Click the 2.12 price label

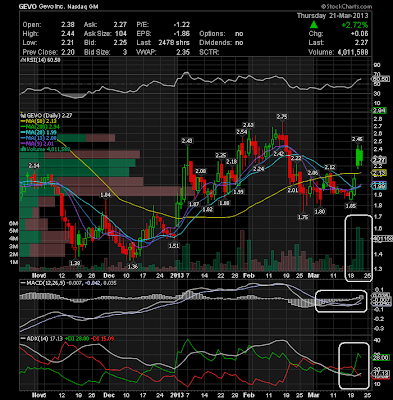(330, 167)
